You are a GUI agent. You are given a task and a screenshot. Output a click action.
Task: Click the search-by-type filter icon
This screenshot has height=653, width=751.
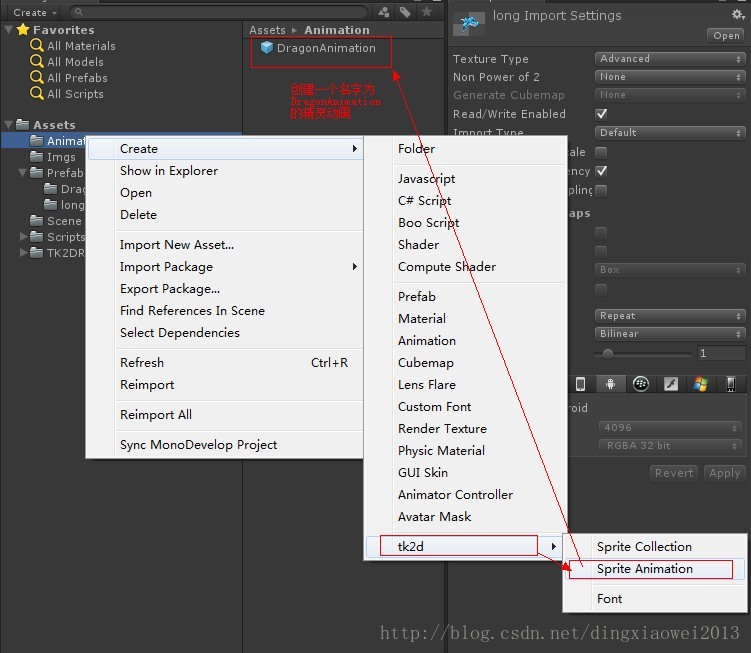(x=384, y=12)
